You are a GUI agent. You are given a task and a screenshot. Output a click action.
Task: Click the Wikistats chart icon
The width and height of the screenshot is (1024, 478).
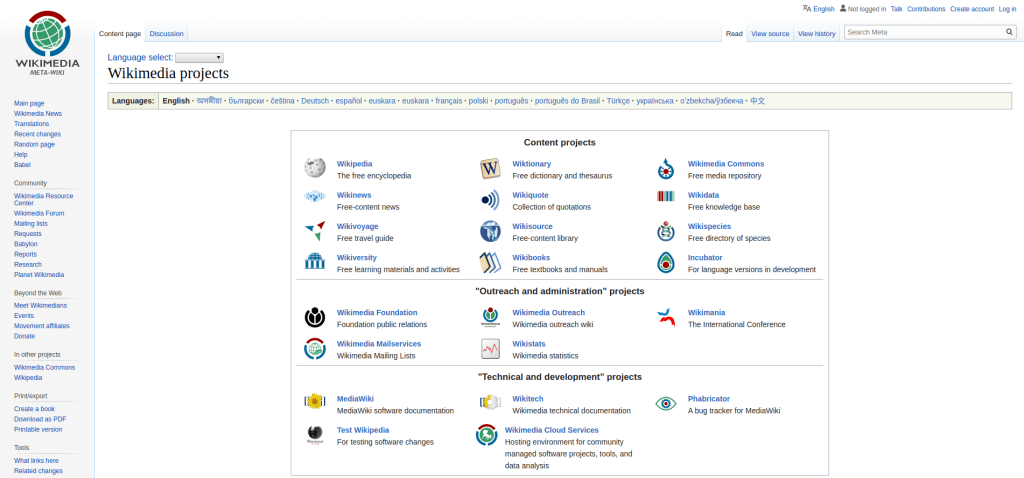(490, 349)
